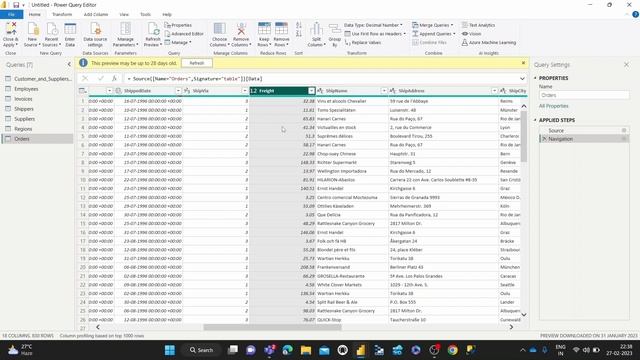Sort the column ascending
Viewport: 640px width, 360px height.
tap(299, 25)
